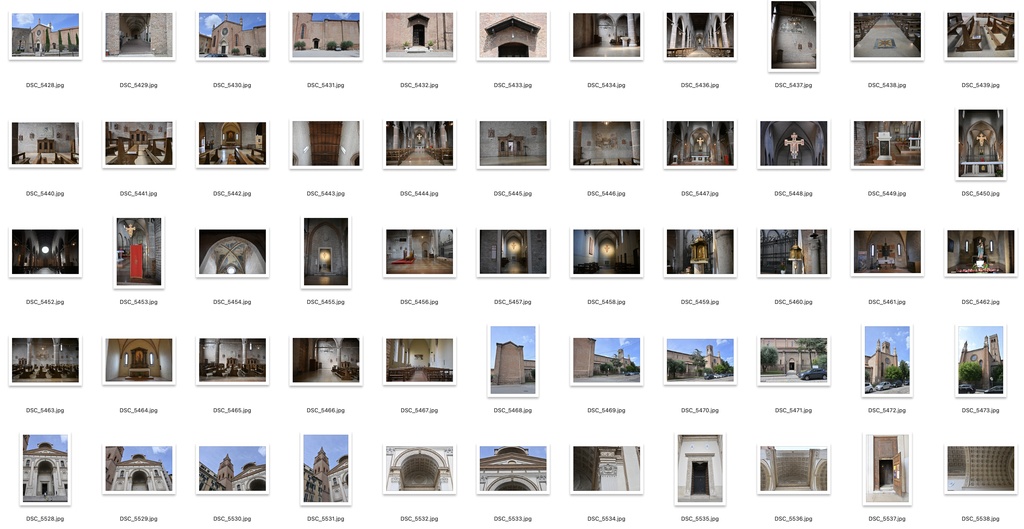Image resolution: width=1024 pixels, height=529 pixels.
Task: Select the DSC_5538.jpg thumbnail
Action: (x=980, y=469)
